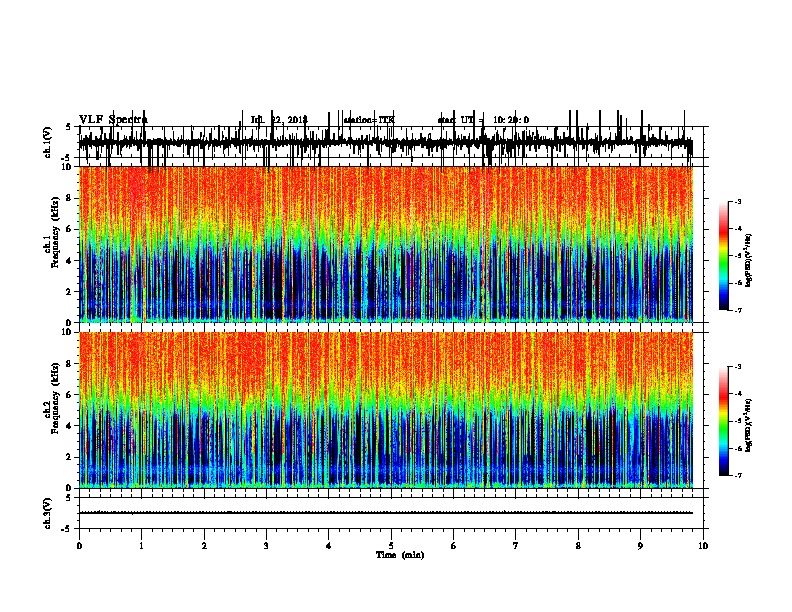Click the time axis tick label "3"
The width and height of the screenshot is (792, 612).
coord(266,545)
